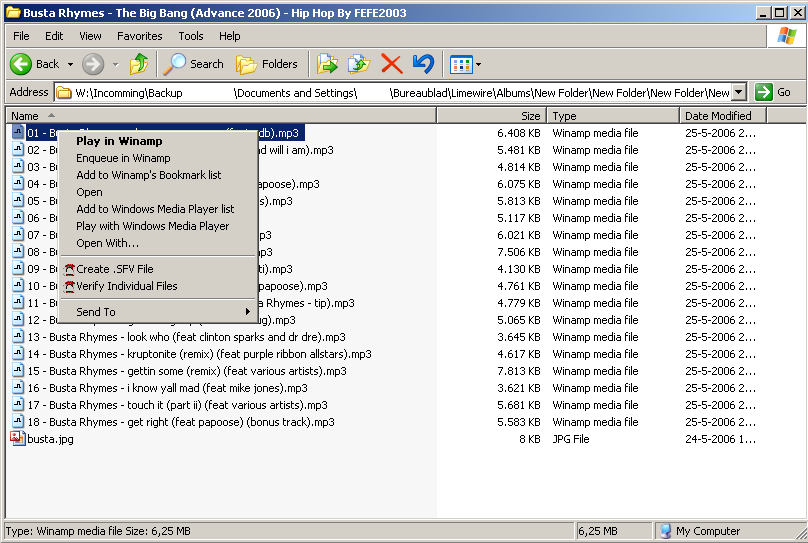Expand the Send To submenu
Screen dimensions: 808x543
pos(158,312)
